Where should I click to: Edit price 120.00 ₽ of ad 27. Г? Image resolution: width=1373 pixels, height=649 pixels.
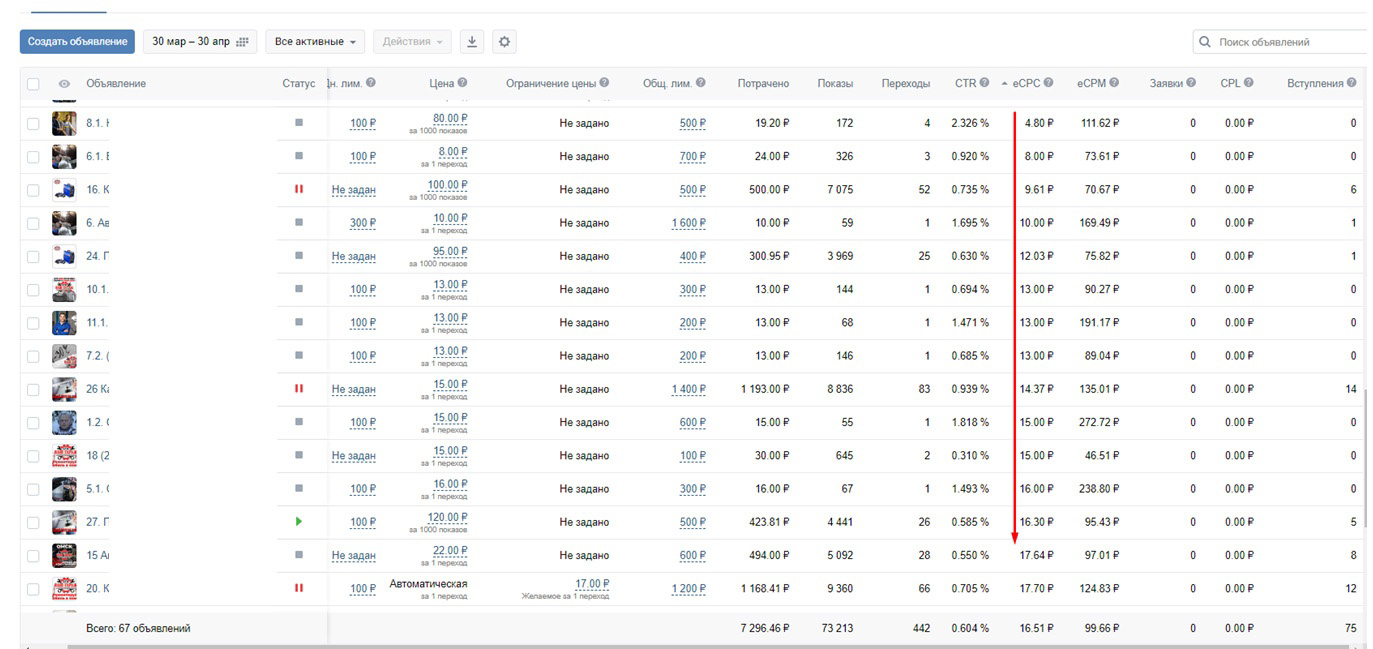click(x=448, y=518)
